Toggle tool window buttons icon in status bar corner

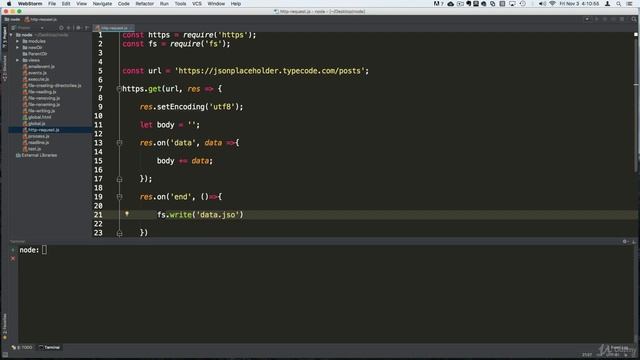pyautogui.click(x=5, y=356)
